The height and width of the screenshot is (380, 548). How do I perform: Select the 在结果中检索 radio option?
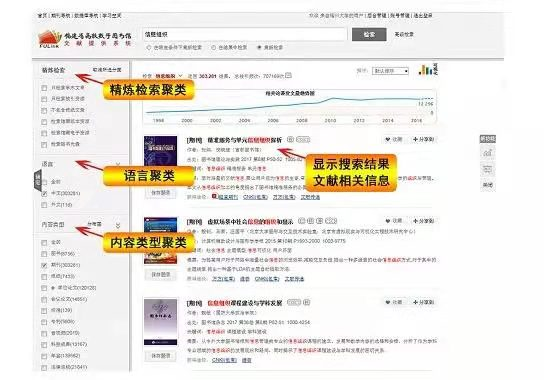coord(213,47)
